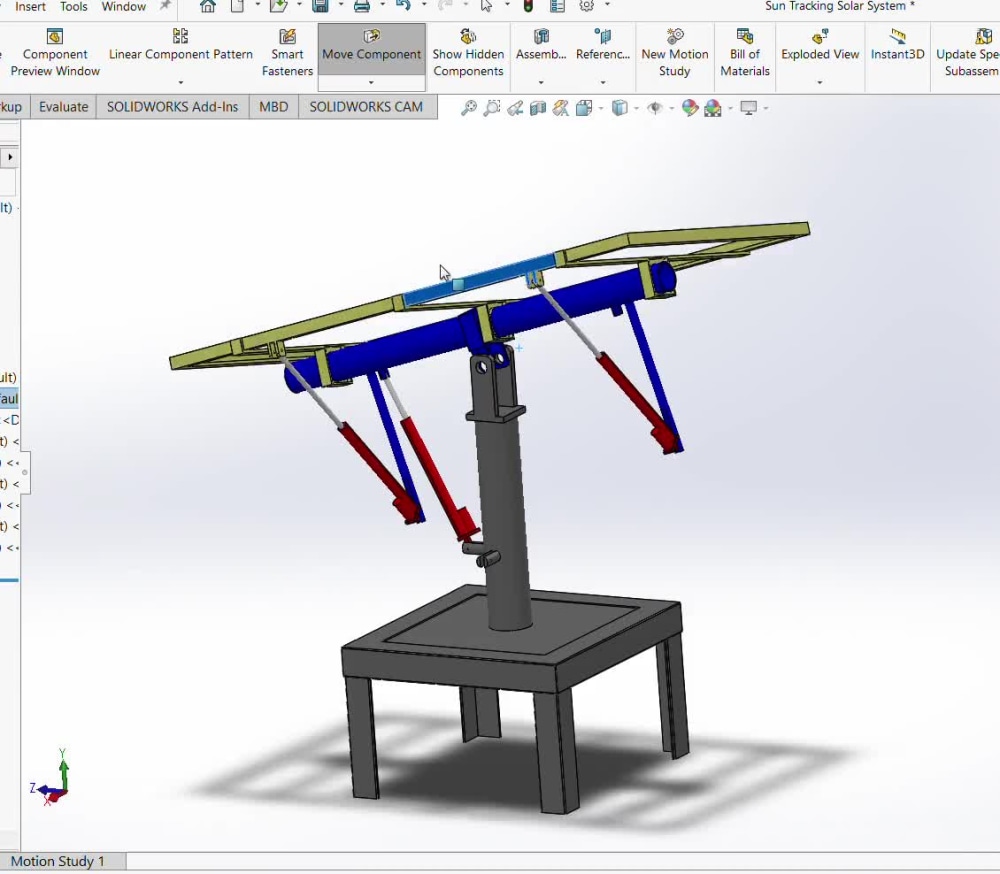Create a New Motion Study
Image resolution: width=1000 pixels, height=874 pixels.
[x=675, y=52]
